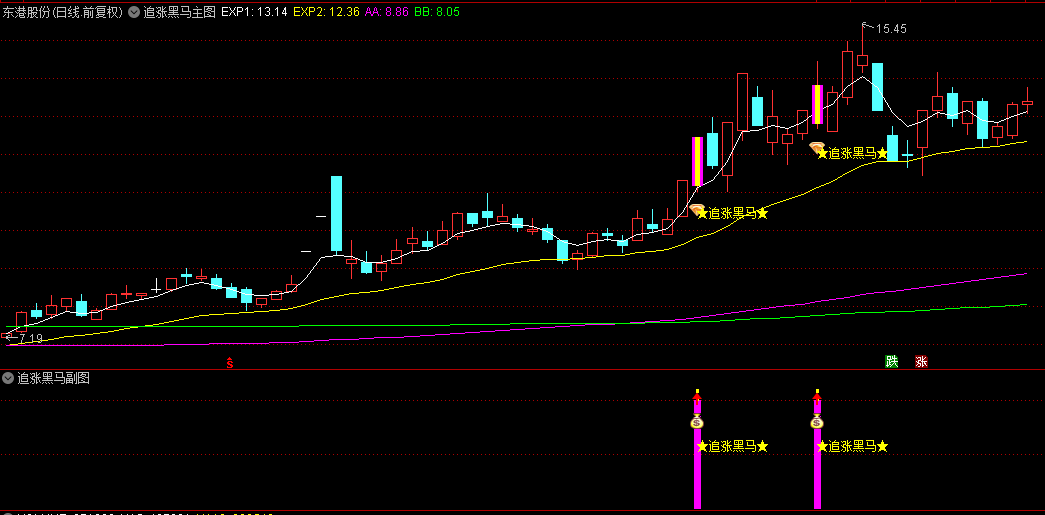
Task: Click the upper ★追涨黑马★ label on main chart
Action: (852, 154)
